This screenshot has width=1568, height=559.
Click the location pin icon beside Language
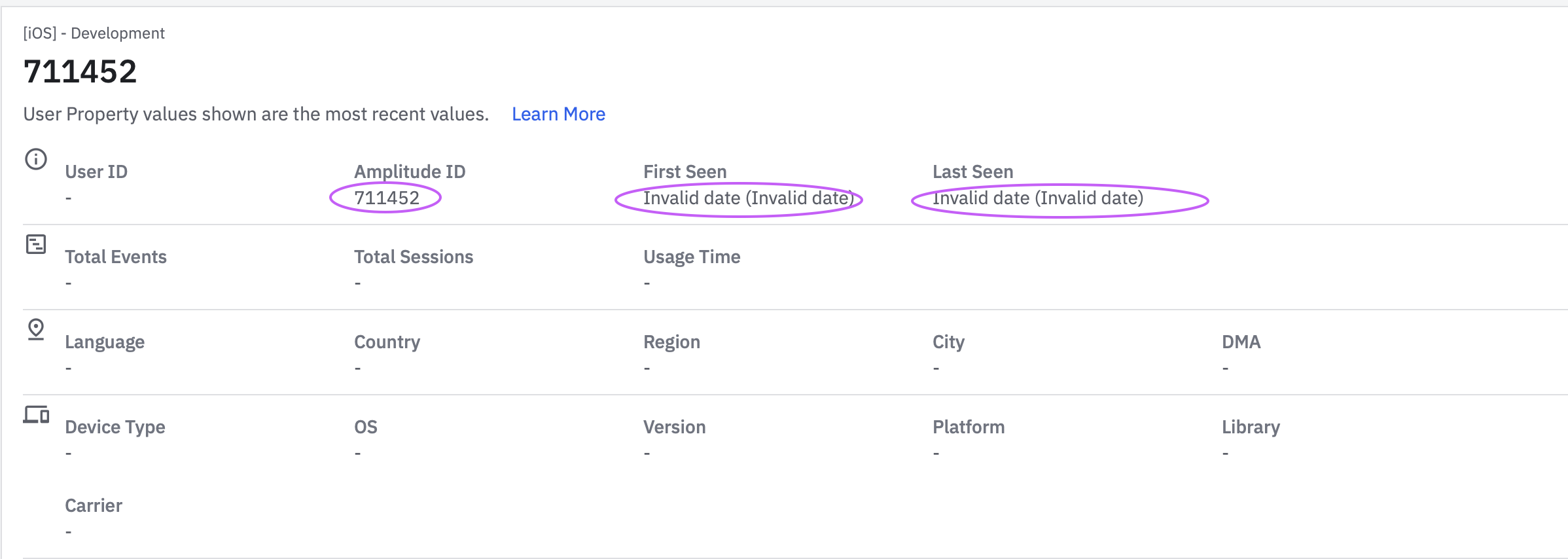point(36,329)
